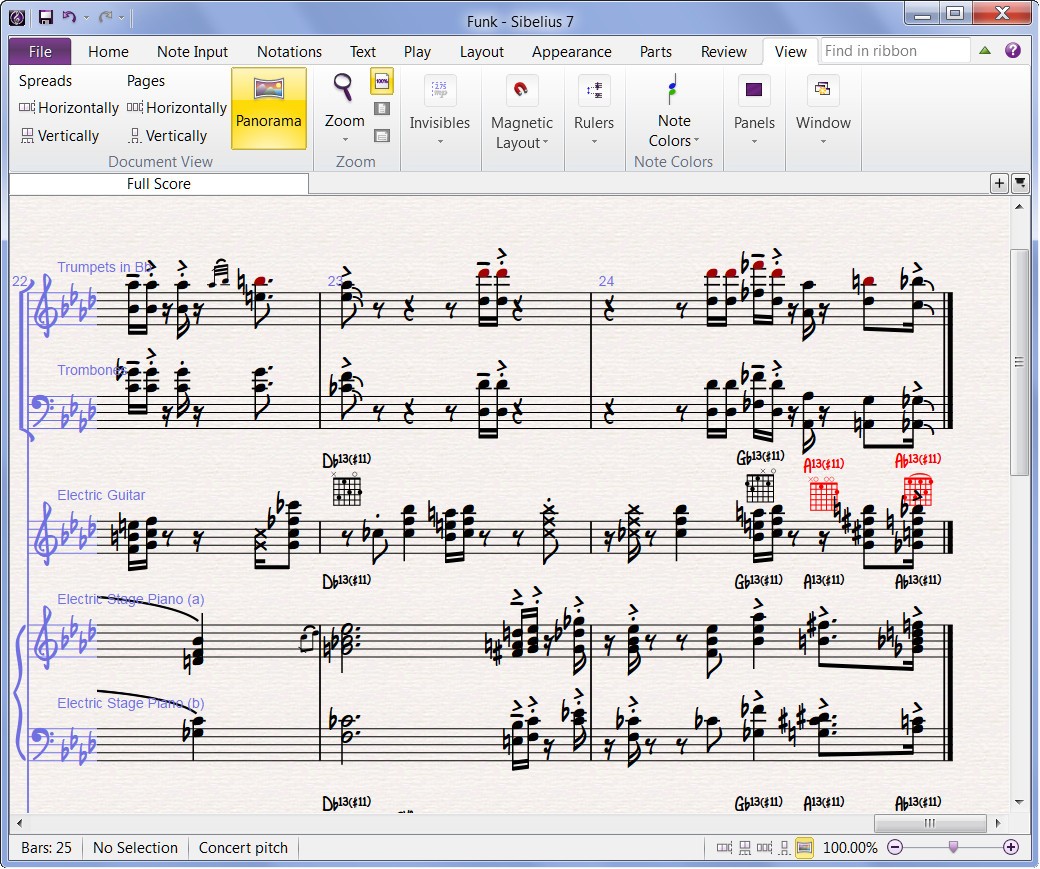Expand the Rulers dropdown
Image resolution: width=1040 pixels, height=869 pixels.
[594, 141]
